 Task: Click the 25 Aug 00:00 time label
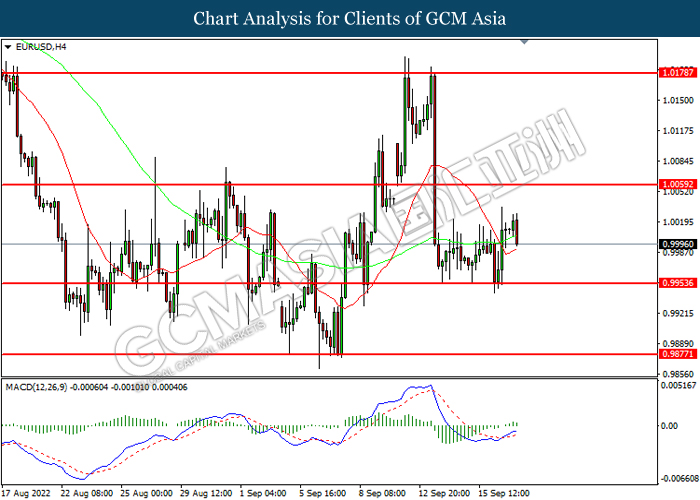[x=146, y=493]
